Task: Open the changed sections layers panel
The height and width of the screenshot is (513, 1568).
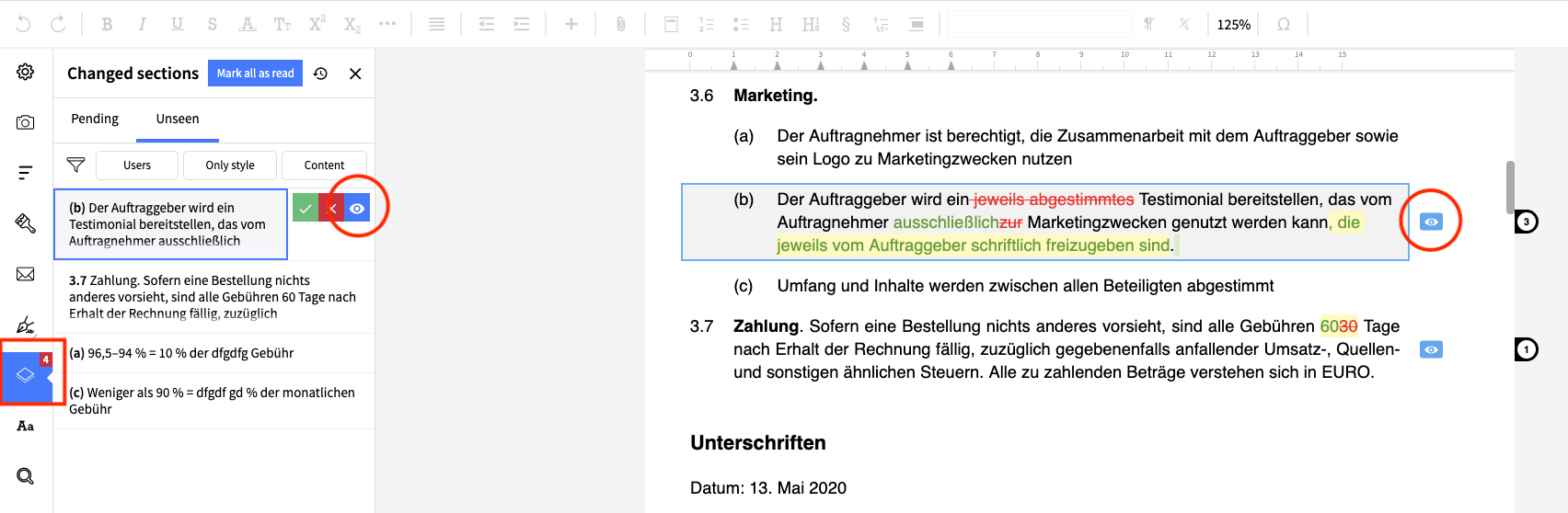Action: click(27, 375)
